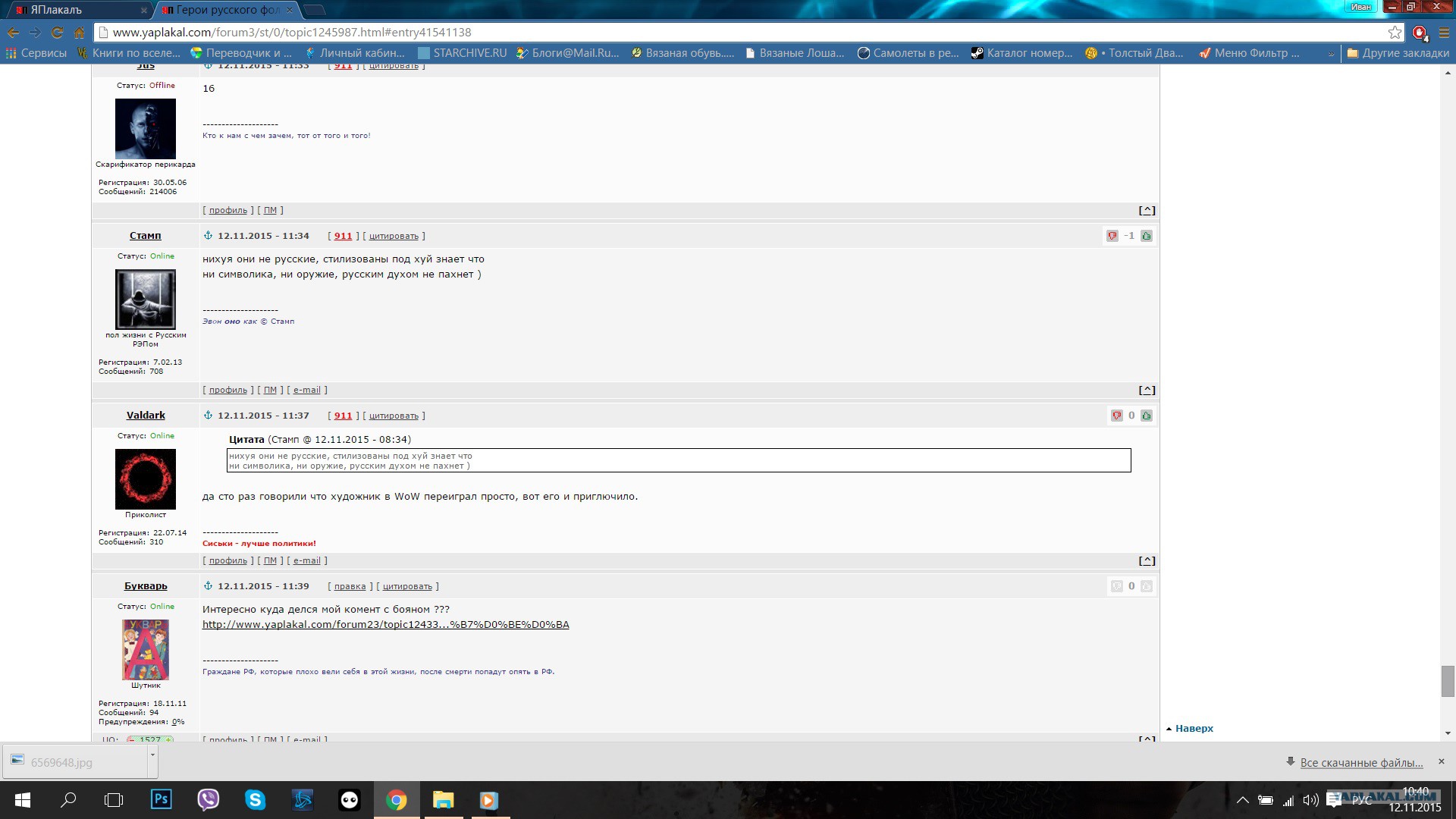
Task: Click the page vertical scrollbar thumb
Action: (1448, 681)
